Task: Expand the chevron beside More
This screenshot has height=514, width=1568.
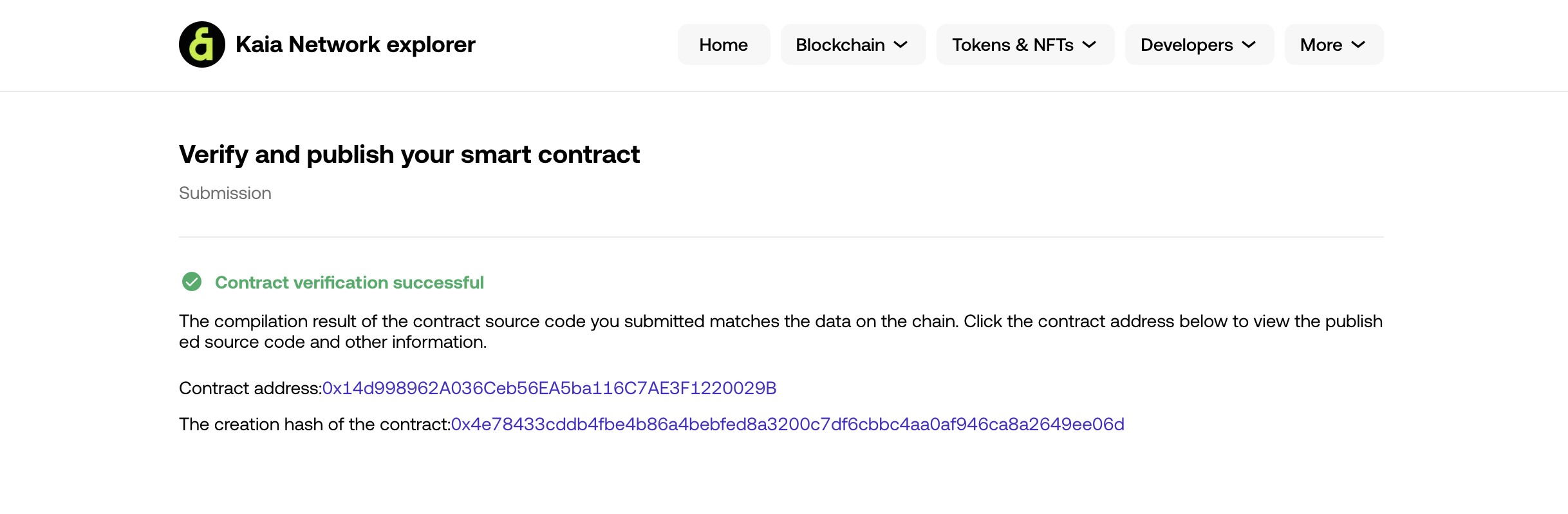Action: (x=1358, y=44)
